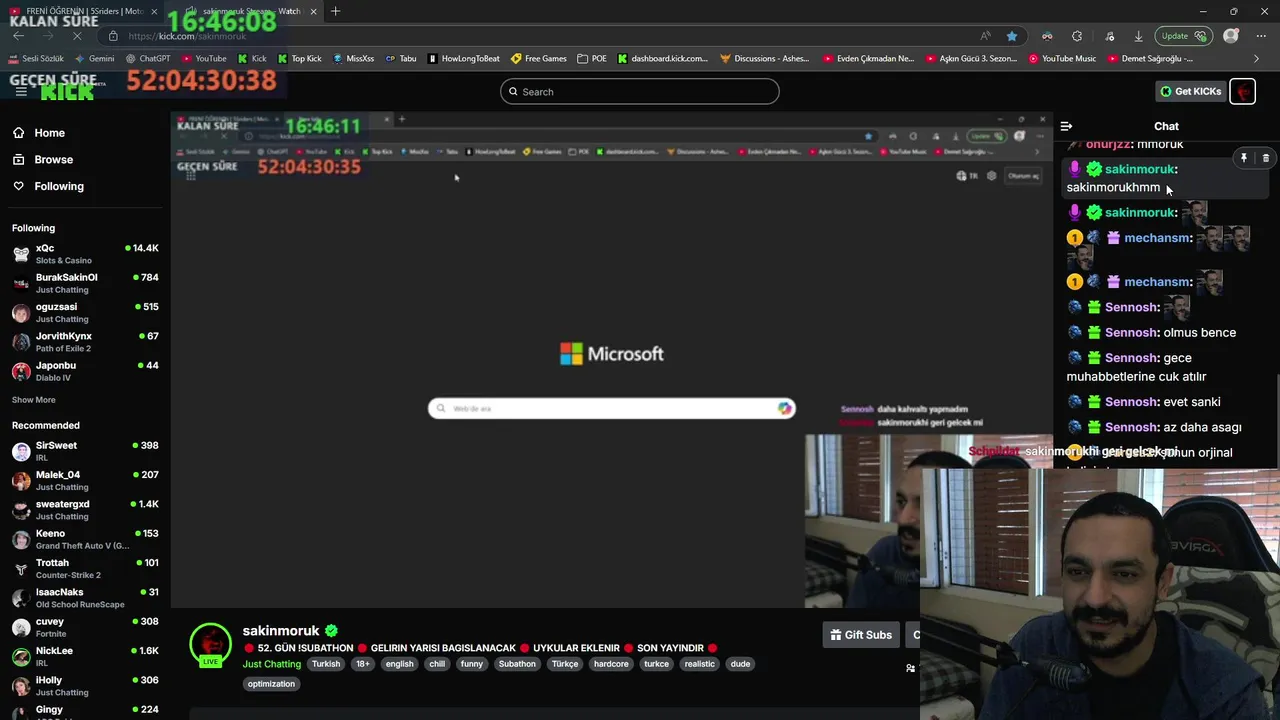Open the Top Kick bookmark
Screen dimensions: 1280x720
pyautogui.click(x=299, y=58)
